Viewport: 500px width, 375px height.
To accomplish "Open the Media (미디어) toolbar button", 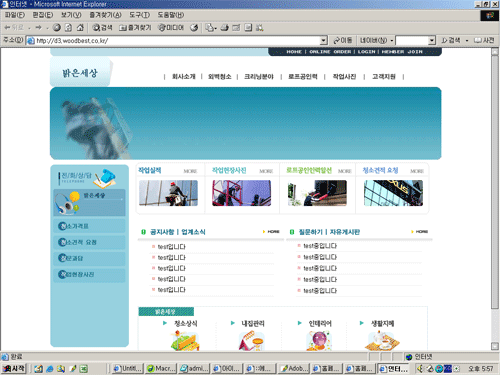I will (171, 28).
